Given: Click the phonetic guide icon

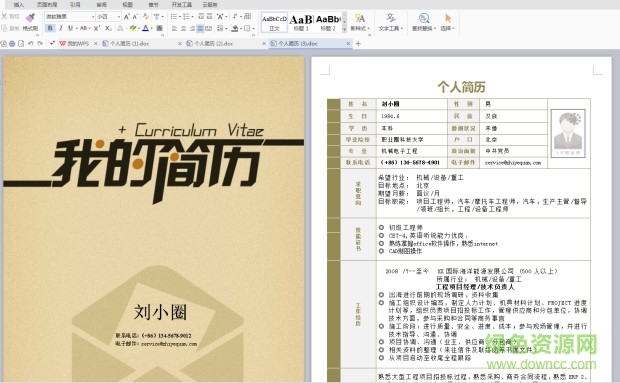Looking at the screenshot, I should [157, 17].
